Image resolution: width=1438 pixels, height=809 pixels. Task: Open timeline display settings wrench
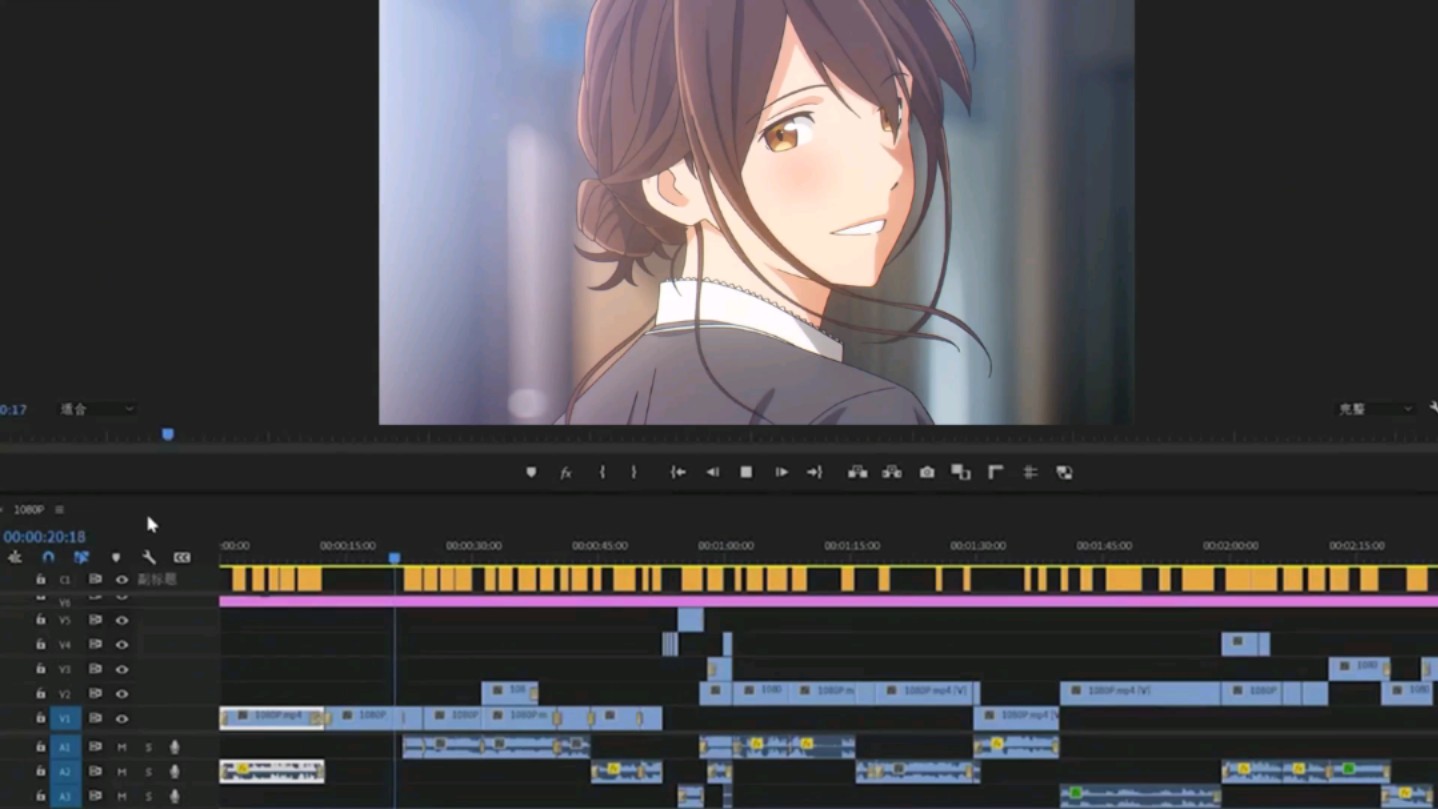pos(149,557)
